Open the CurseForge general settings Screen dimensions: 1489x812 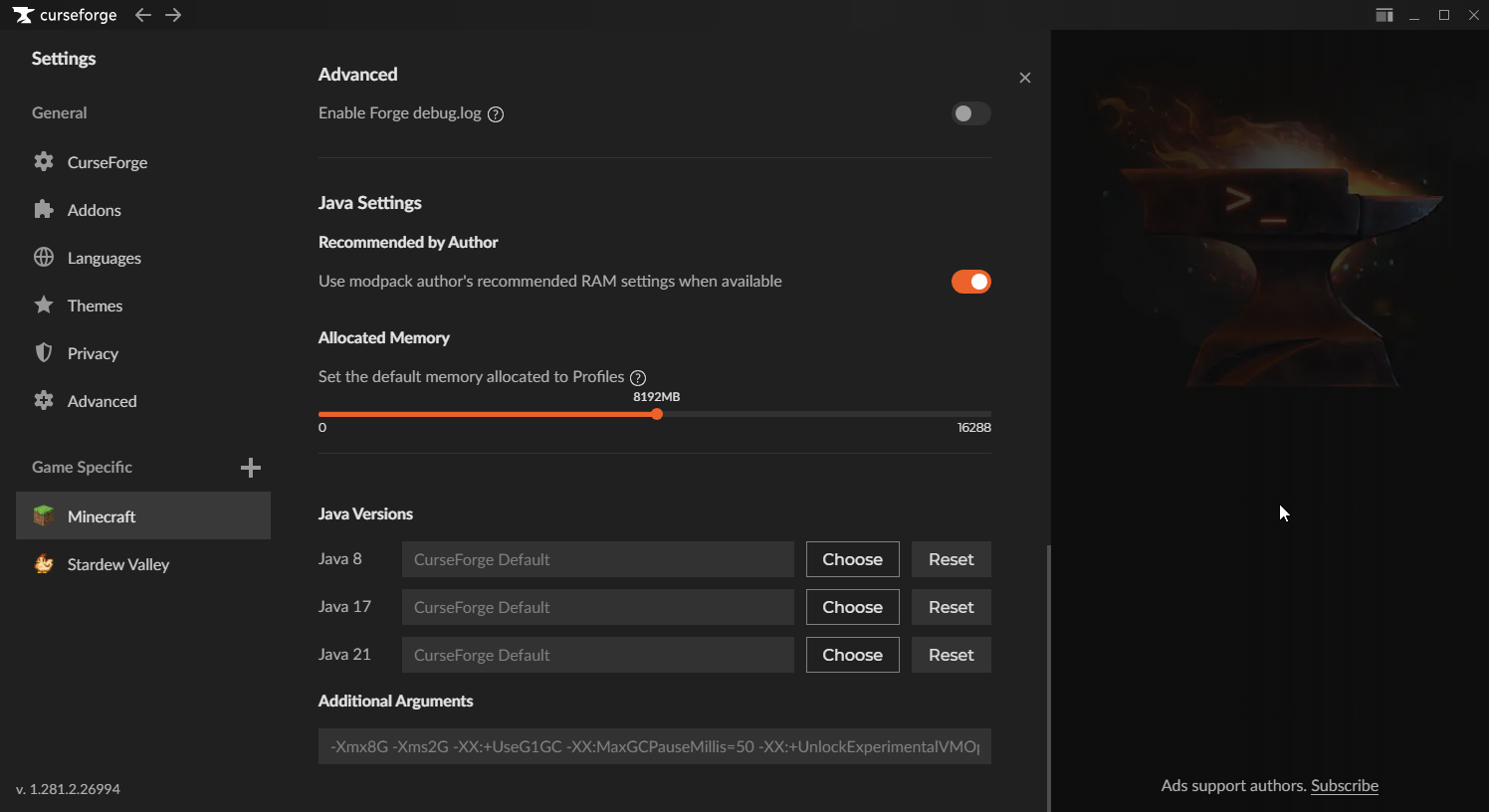[x=143, y=162]
